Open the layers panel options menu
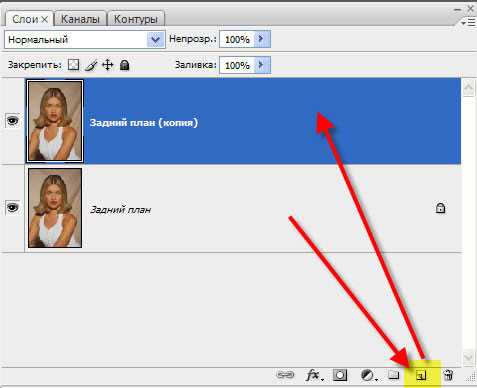 [469, 22]
